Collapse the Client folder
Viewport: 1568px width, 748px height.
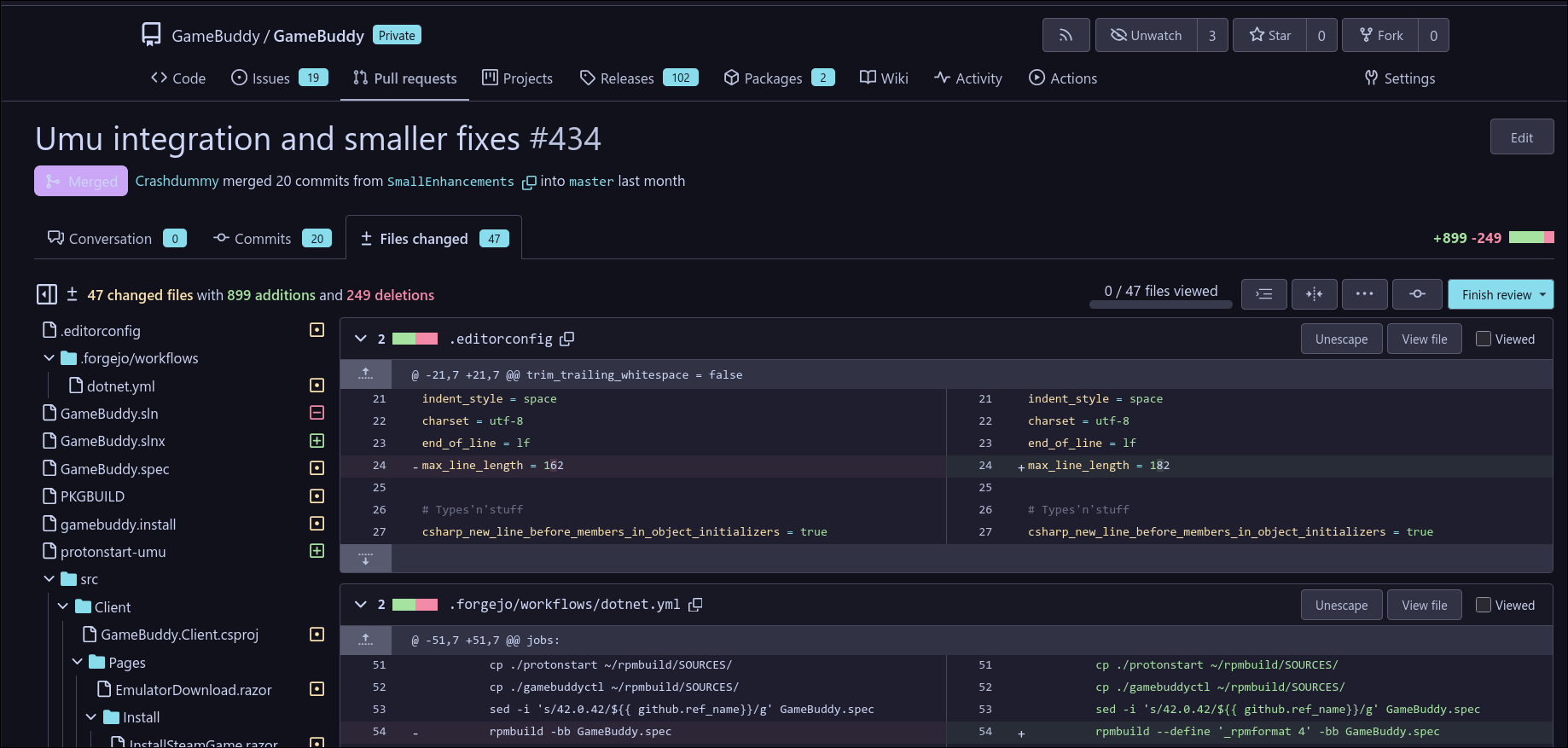[x=63, y=606]
